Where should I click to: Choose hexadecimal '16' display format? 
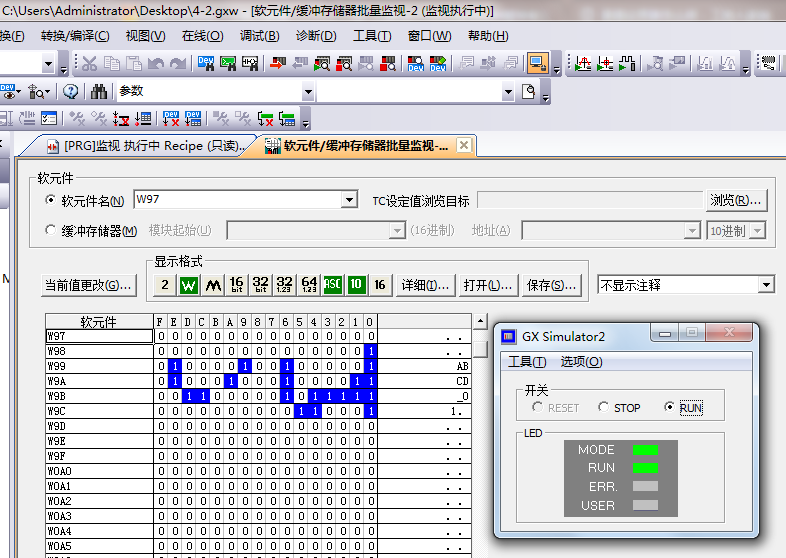[380, 285]
